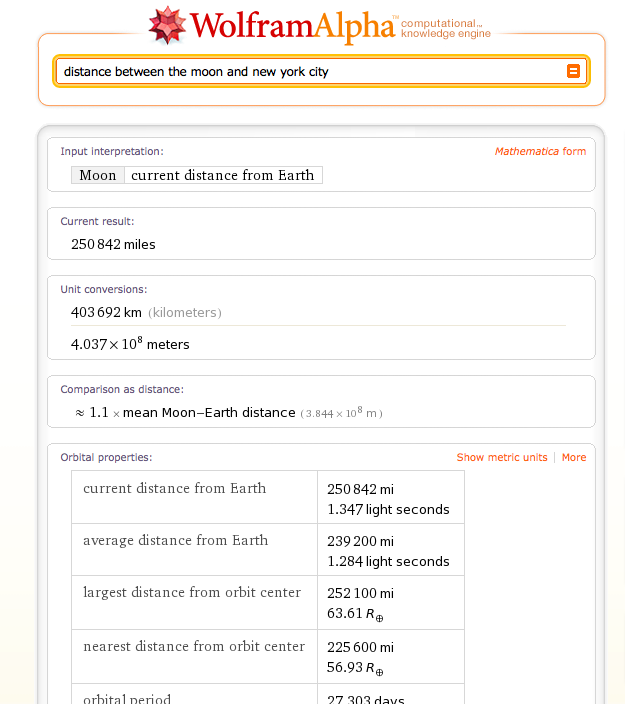Click the Input interpretation pod title
Viewport: 625px width, 704px height.
111,152
